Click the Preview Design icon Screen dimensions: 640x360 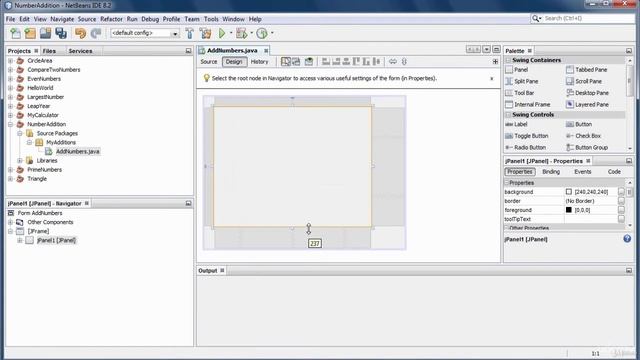[x=309, y=62]
